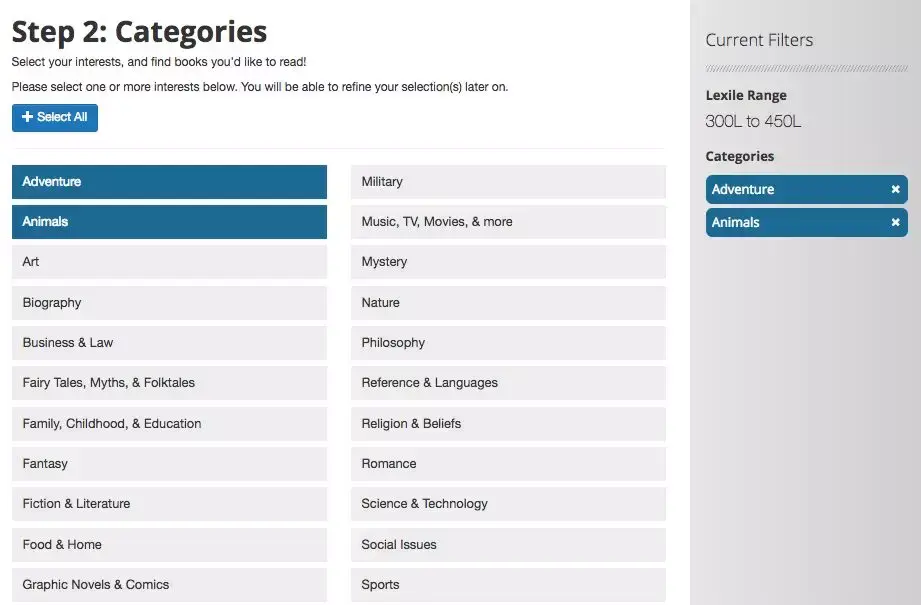The image size is (921, 605).
Task: Pick the Business & Law category
Action: tap(169, 343)
